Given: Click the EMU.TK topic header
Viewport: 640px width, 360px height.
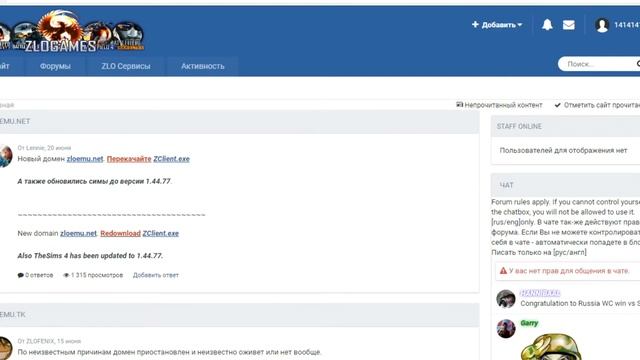Looking at the screenshot, I should (x=239, y=315).
